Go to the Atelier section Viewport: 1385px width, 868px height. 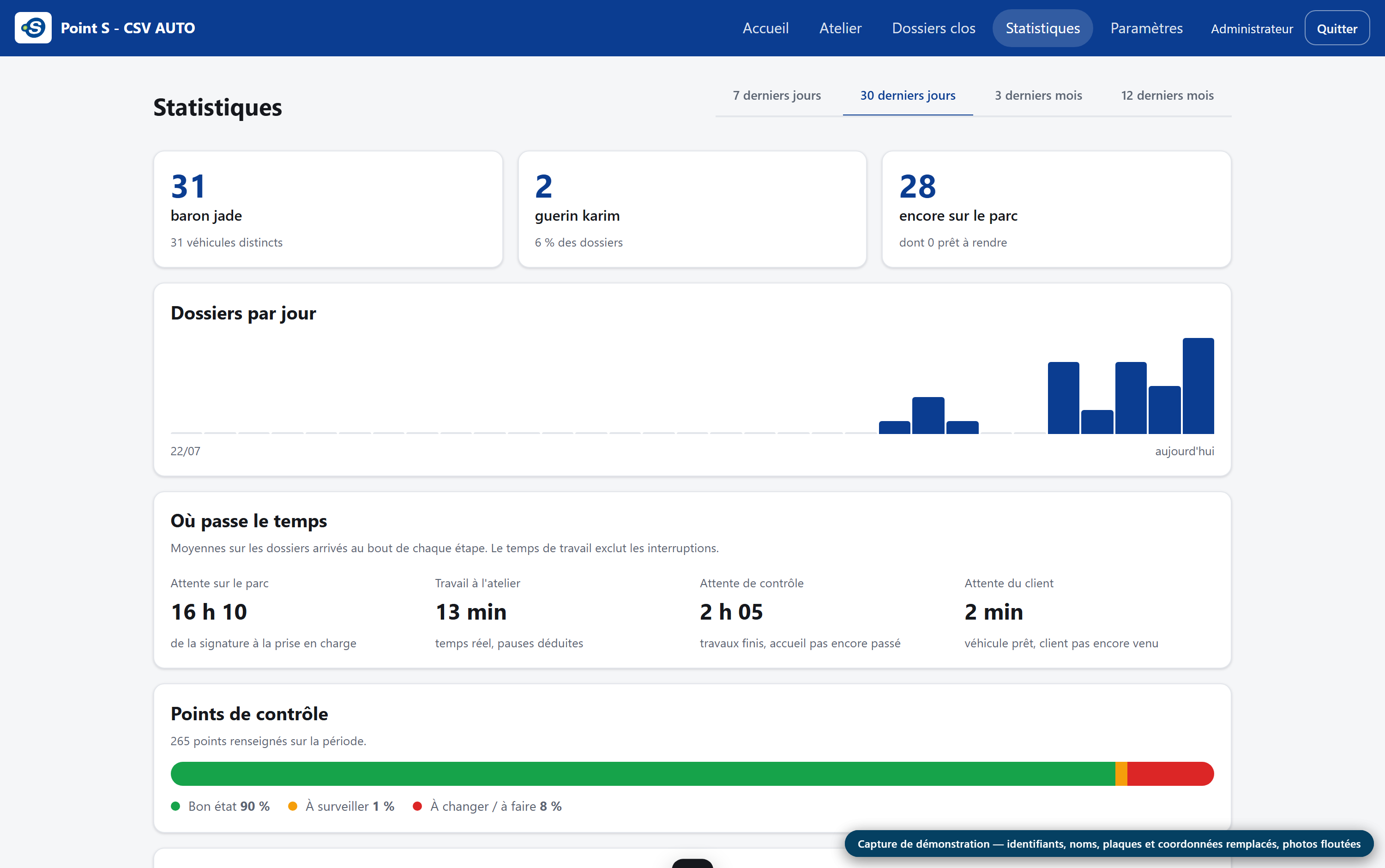pos(840,28)
